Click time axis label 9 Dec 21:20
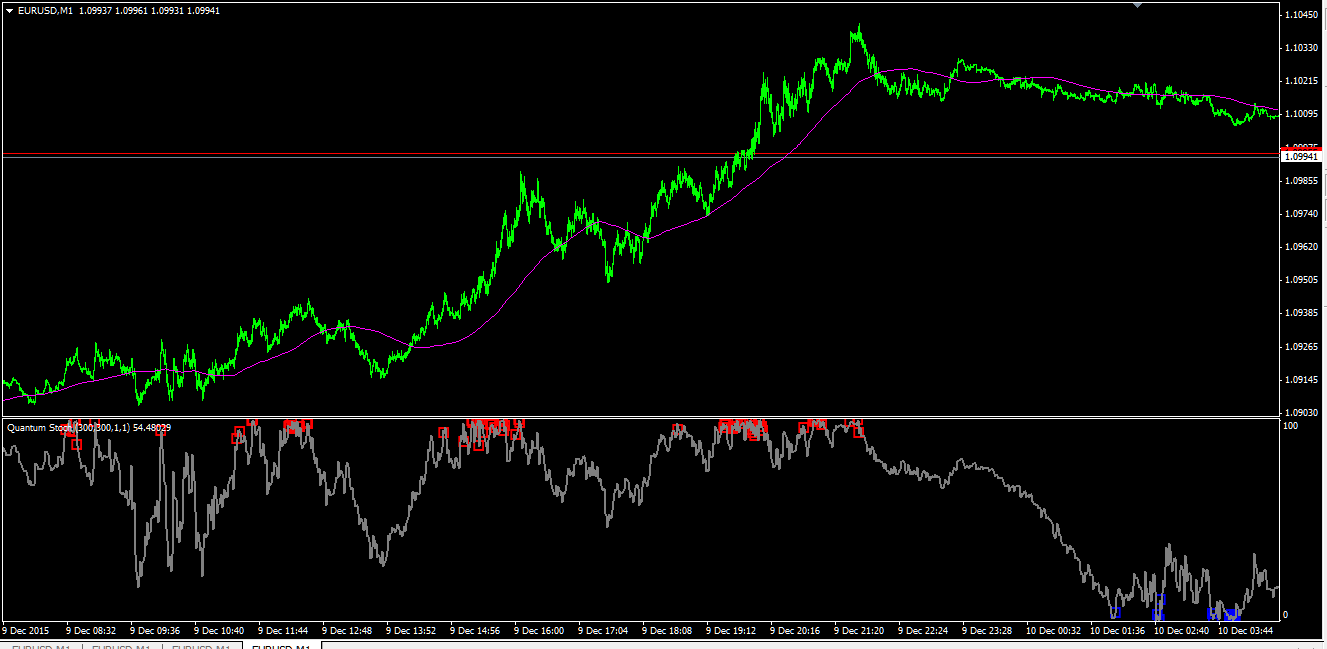The height and width of the screenshot is (649, 1327). click(859, 631)
